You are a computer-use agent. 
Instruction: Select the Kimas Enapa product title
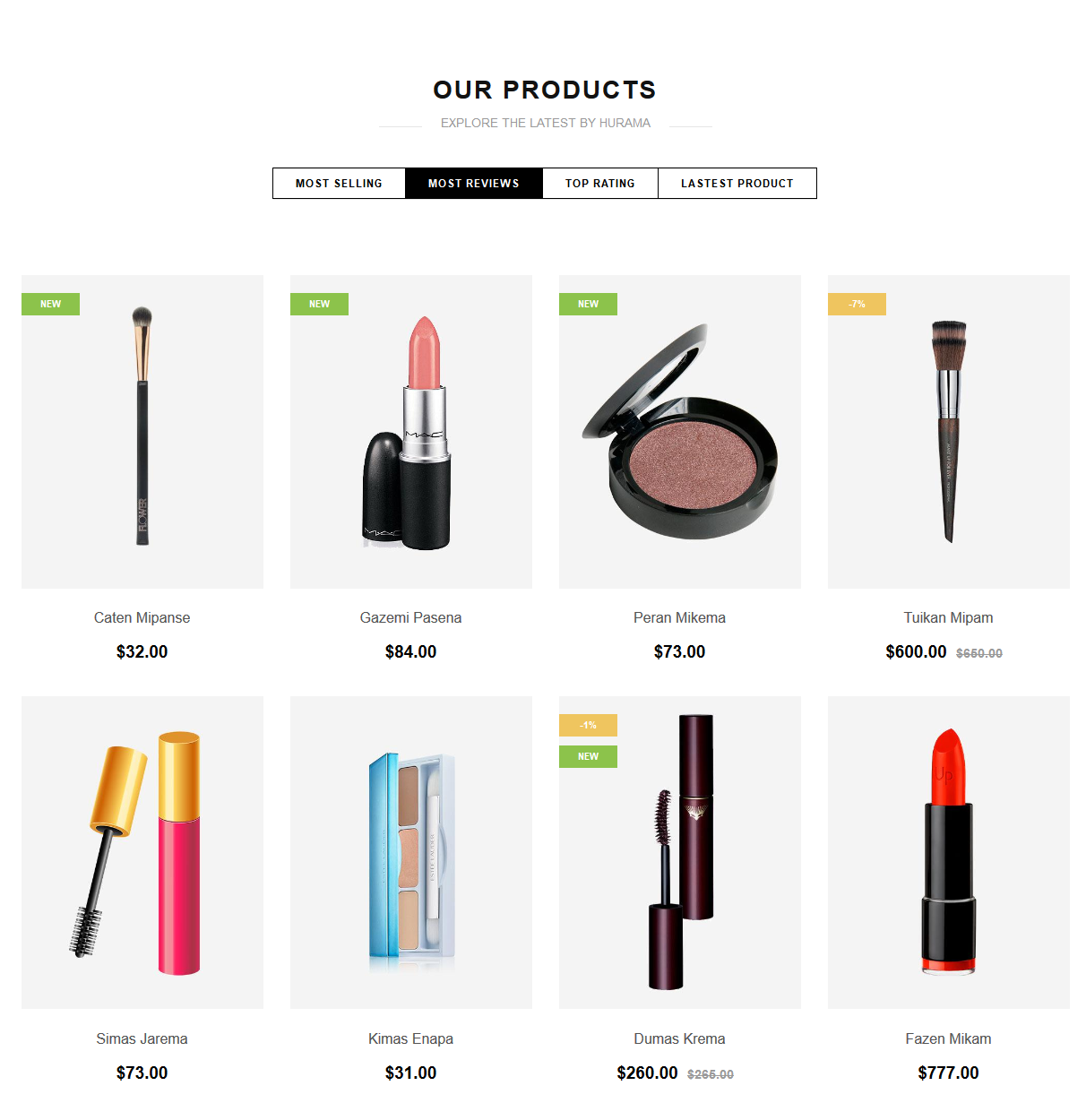coord(411,1038)
